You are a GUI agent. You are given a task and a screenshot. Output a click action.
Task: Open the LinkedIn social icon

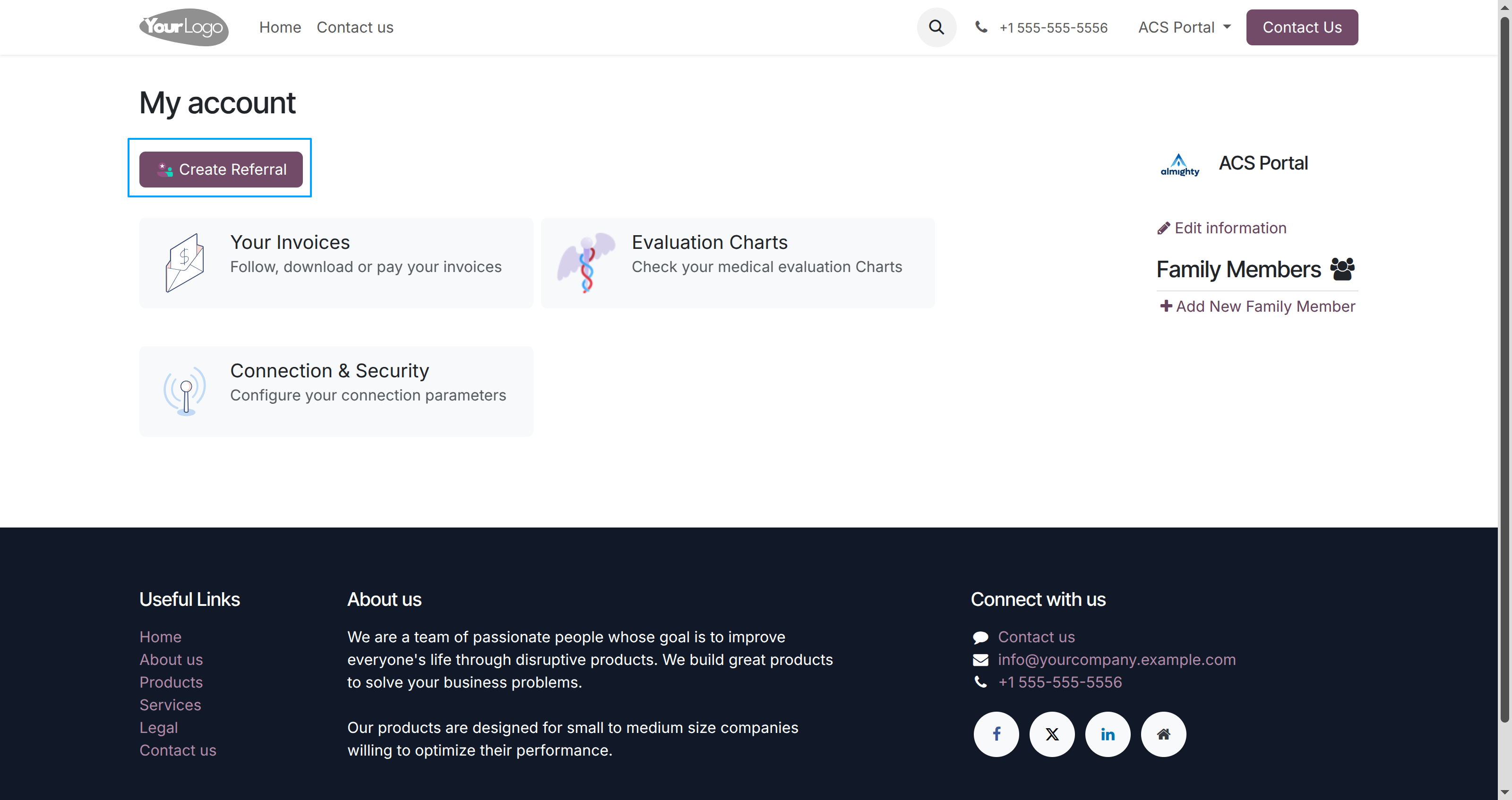[1108, 734]
